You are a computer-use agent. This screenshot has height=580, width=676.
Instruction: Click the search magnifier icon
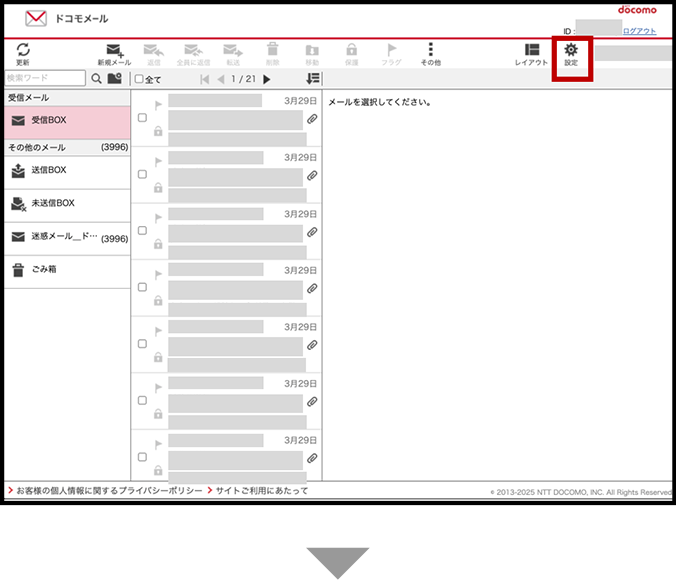97,78
